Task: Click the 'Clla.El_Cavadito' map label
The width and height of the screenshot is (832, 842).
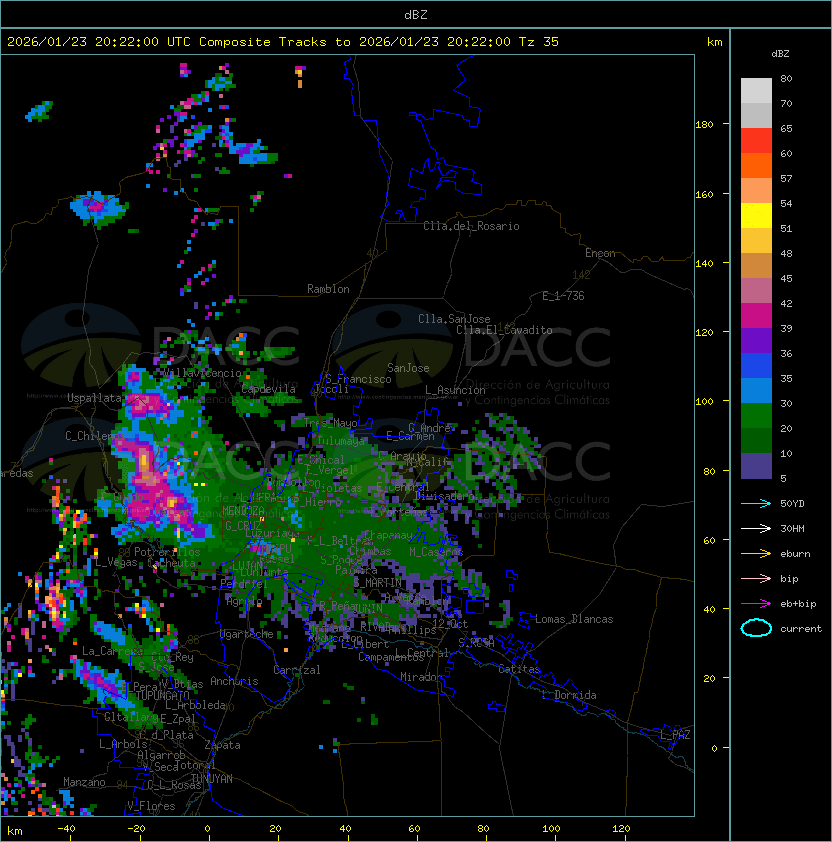Action: click(x=504, y=330)
